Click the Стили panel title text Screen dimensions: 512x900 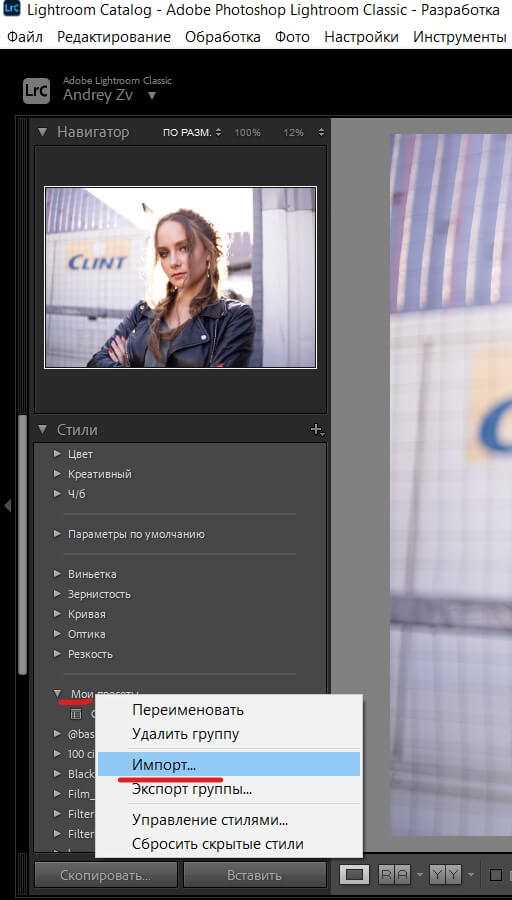(x=77, y=429)
